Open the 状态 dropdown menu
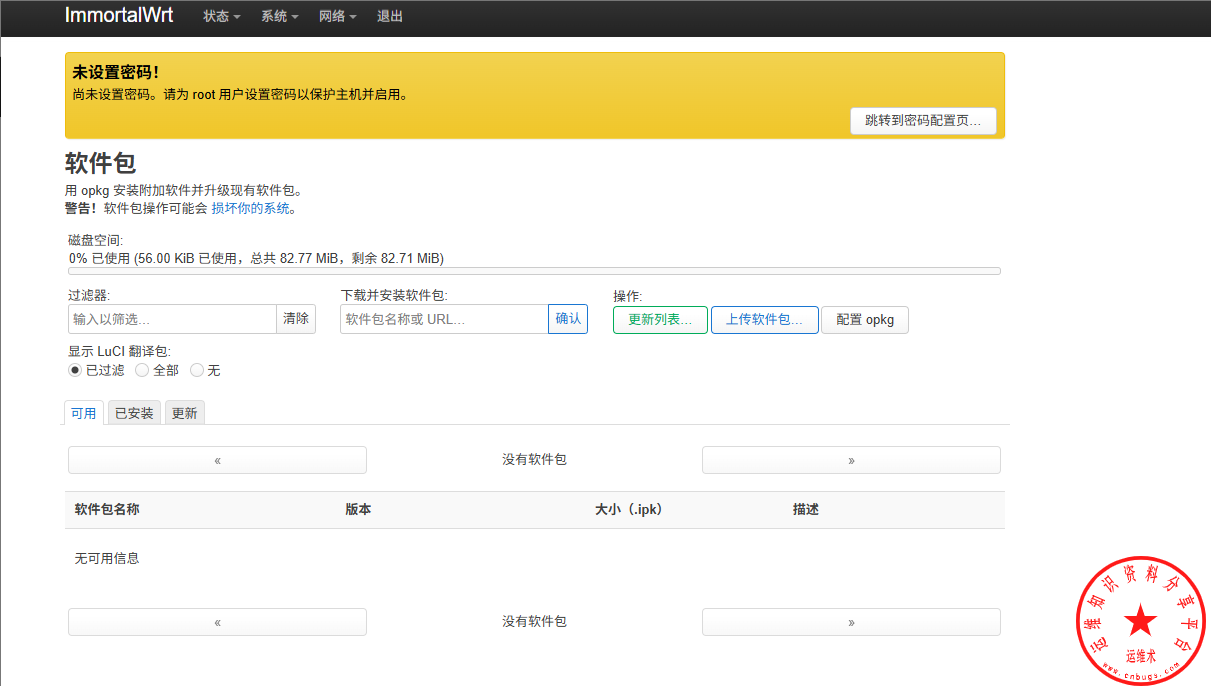 pyautogui.click(x=221, y=17)
